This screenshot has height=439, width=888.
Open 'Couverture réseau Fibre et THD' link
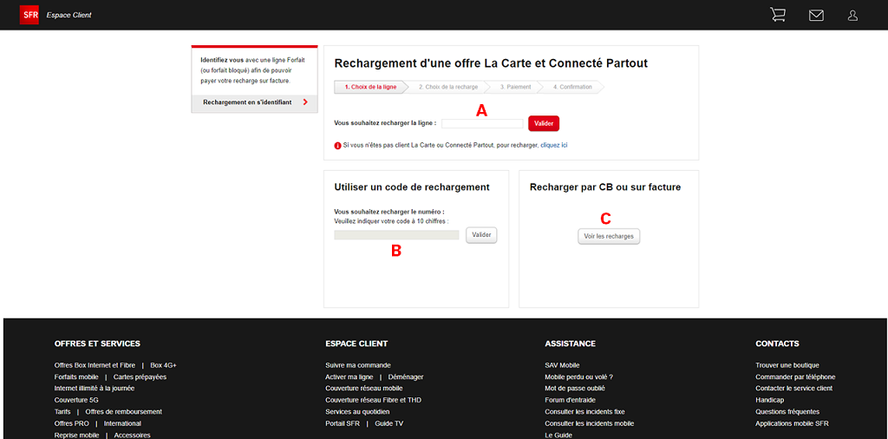coord(373,400)
